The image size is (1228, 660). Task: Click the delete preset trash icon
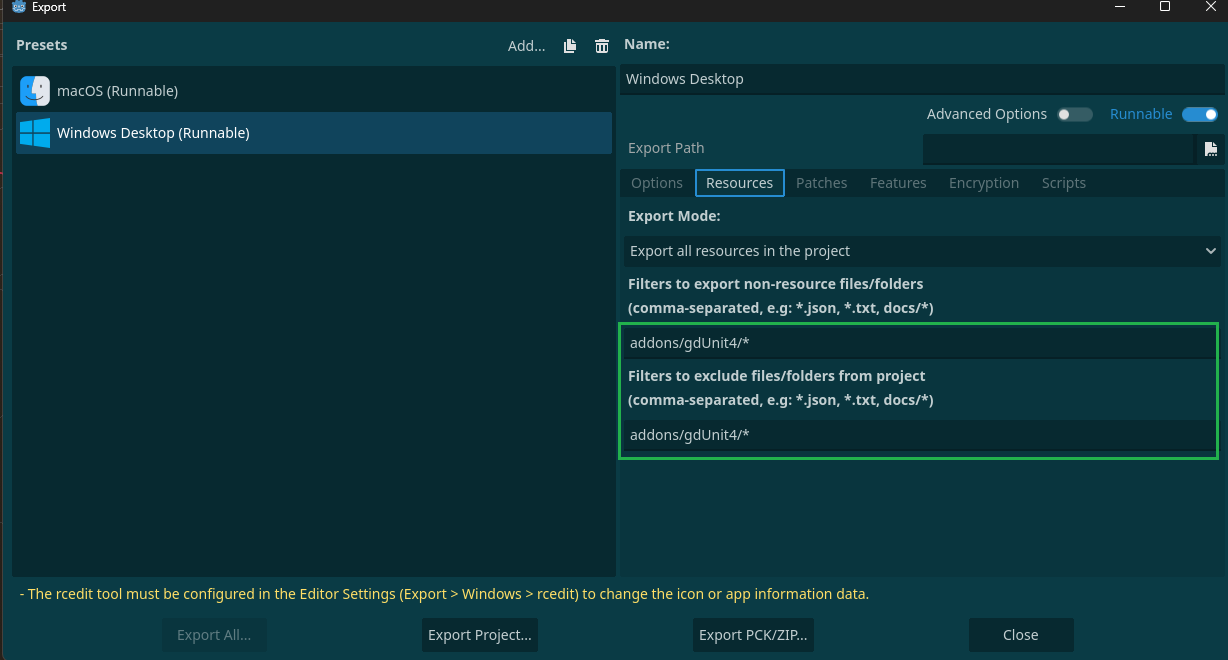point(601,46)
